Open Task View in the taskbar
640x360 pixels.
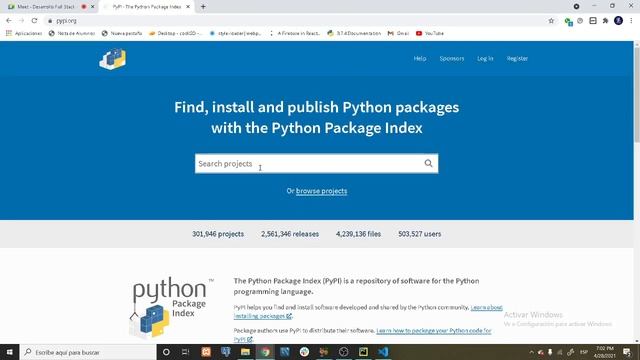pos(186,352)
